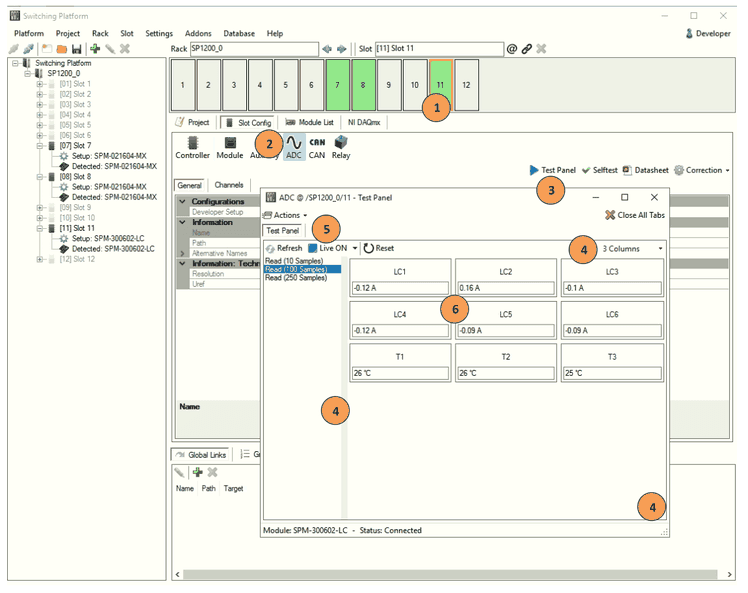Click the chain link icon beside Slot field

[x=527, y=49]
